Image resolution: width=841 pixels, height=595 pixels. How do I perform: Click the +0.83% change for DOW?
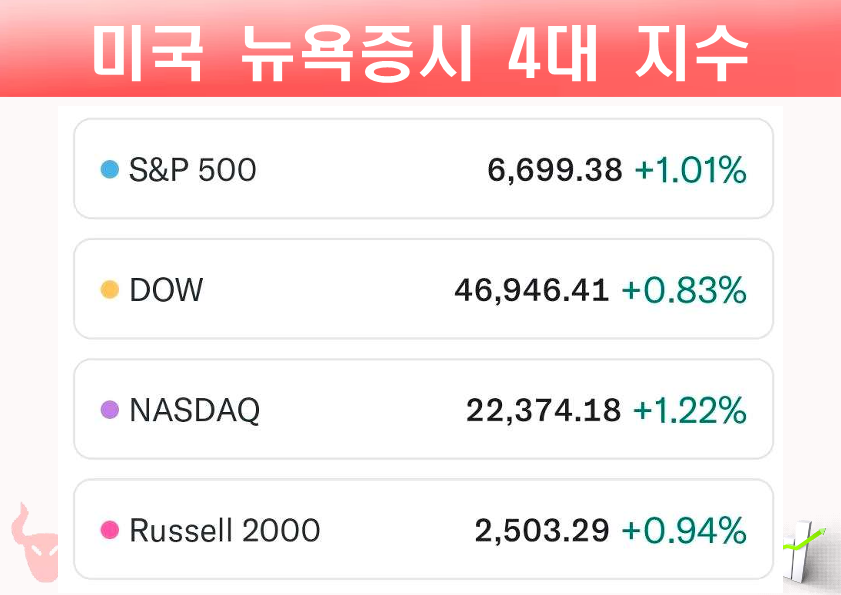coord(684,290)
